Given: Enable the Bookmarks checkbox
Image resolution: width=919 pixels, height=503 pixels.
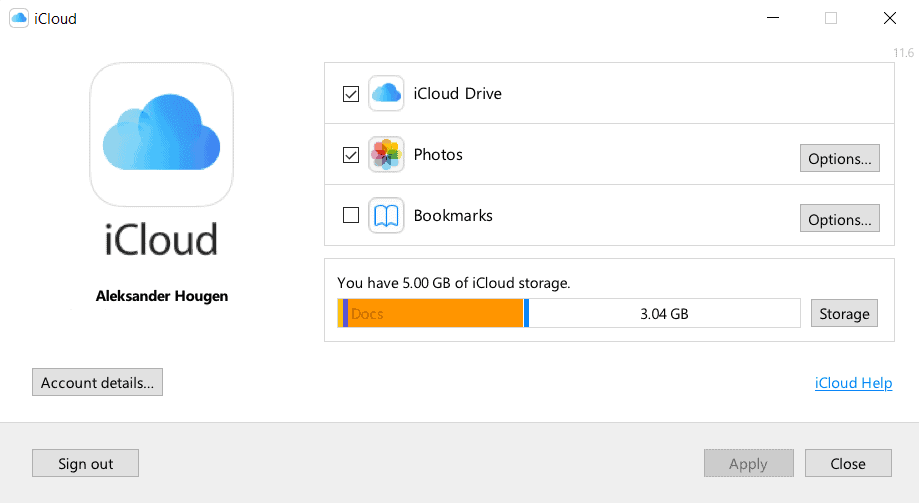Looking at the screenshot, I should click(351, 215).
